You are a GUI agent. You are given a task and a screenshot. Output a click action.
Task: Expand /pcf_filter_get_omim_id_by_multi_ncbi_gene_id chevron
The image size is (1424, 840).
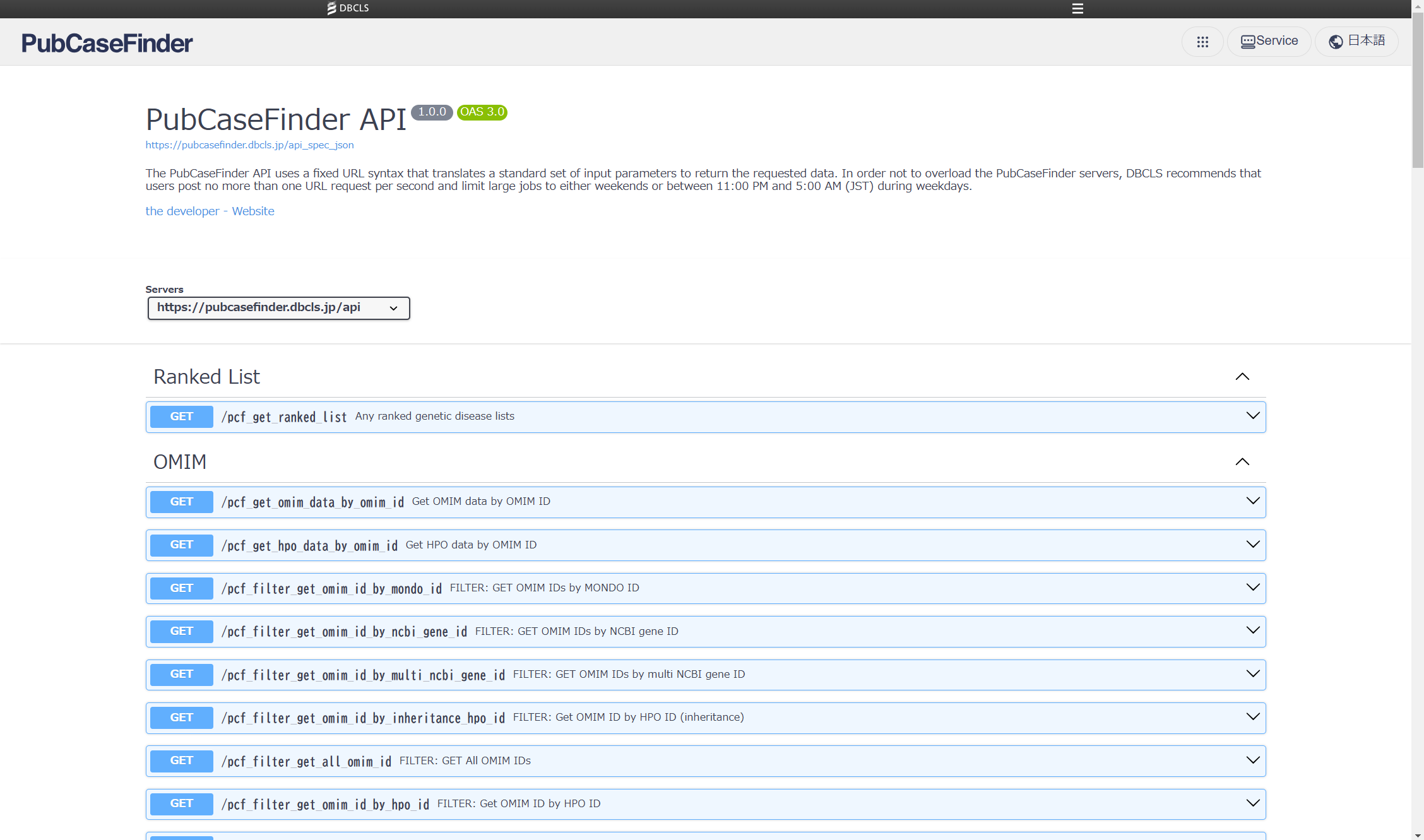[1253, 674]
